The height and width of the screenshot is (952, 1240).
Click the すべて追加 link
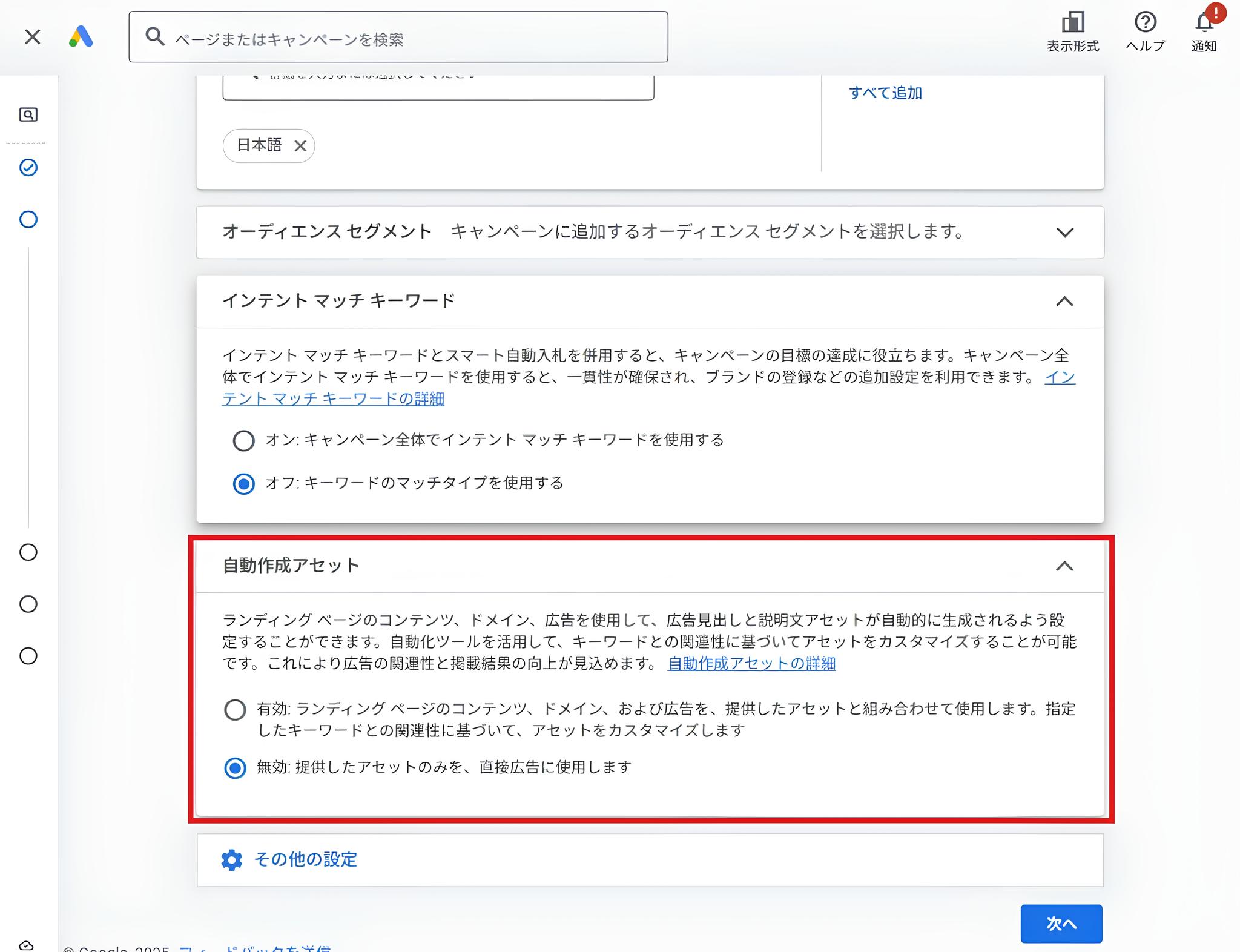pos(886,93)
